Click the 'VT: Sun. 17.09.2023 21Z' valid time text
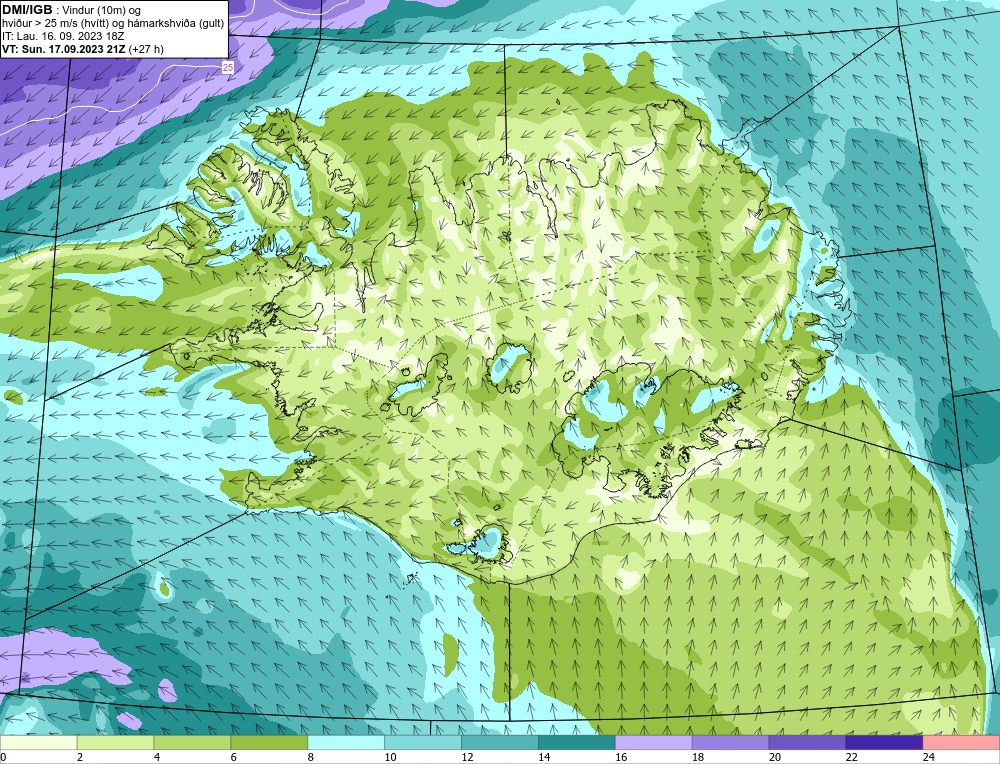1000x764 pixels. coord(64,49)
